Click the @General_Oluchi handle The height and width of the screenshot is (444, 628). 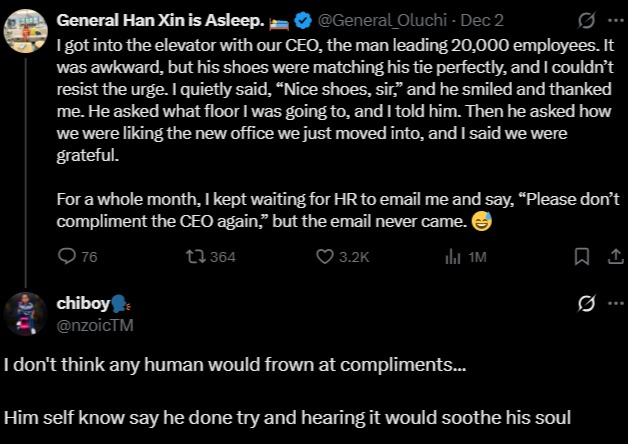click(x=375, y=20)
